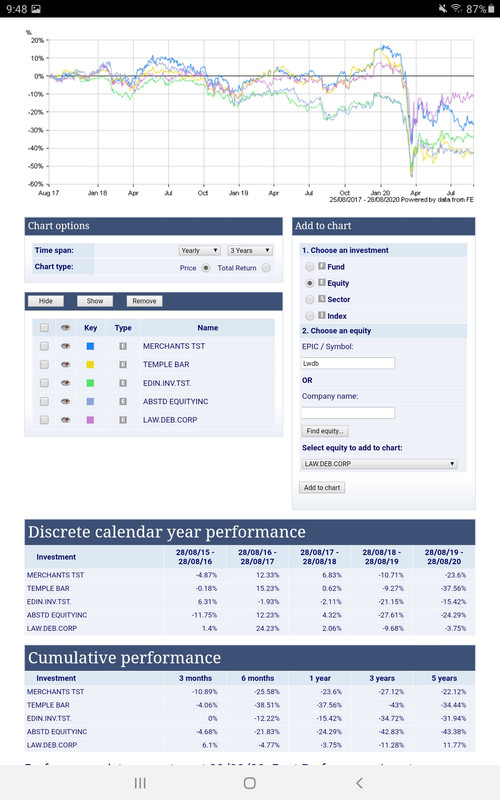500x800 pixels.
Task: Click the Name column header
Action: pos(208,328)
